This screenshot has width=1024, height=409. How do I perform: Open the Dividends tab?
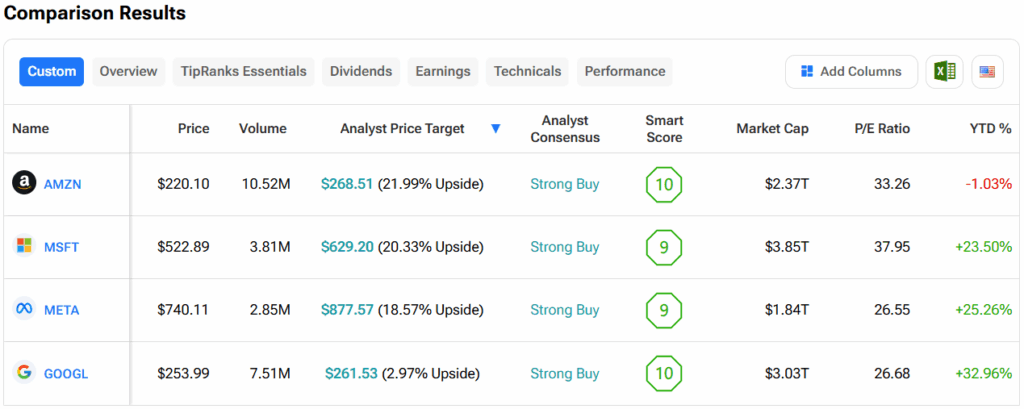(x=362, y=72)
